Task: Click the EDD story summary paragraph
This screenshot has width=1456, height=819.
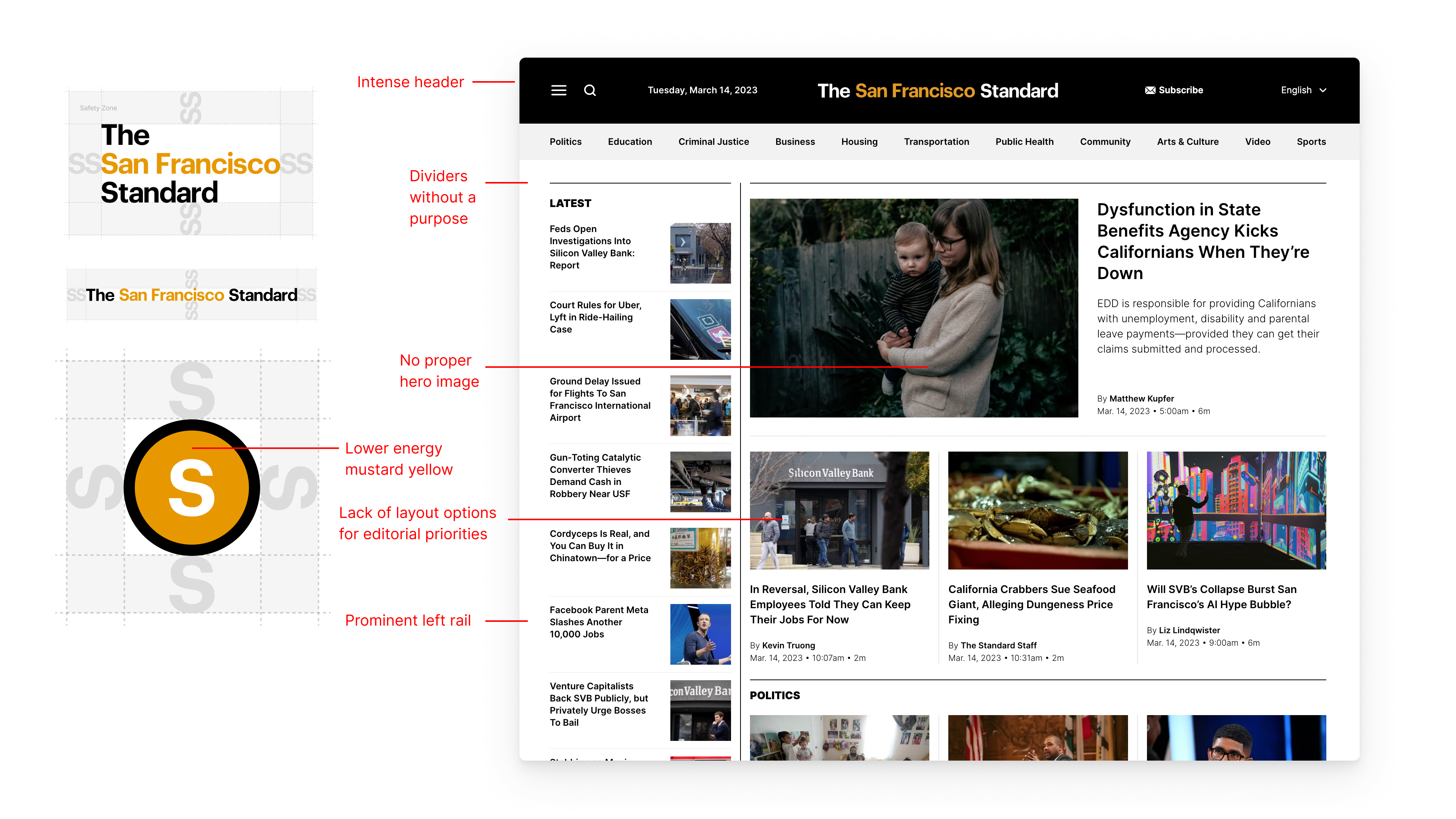Action: coord(1208,326)
